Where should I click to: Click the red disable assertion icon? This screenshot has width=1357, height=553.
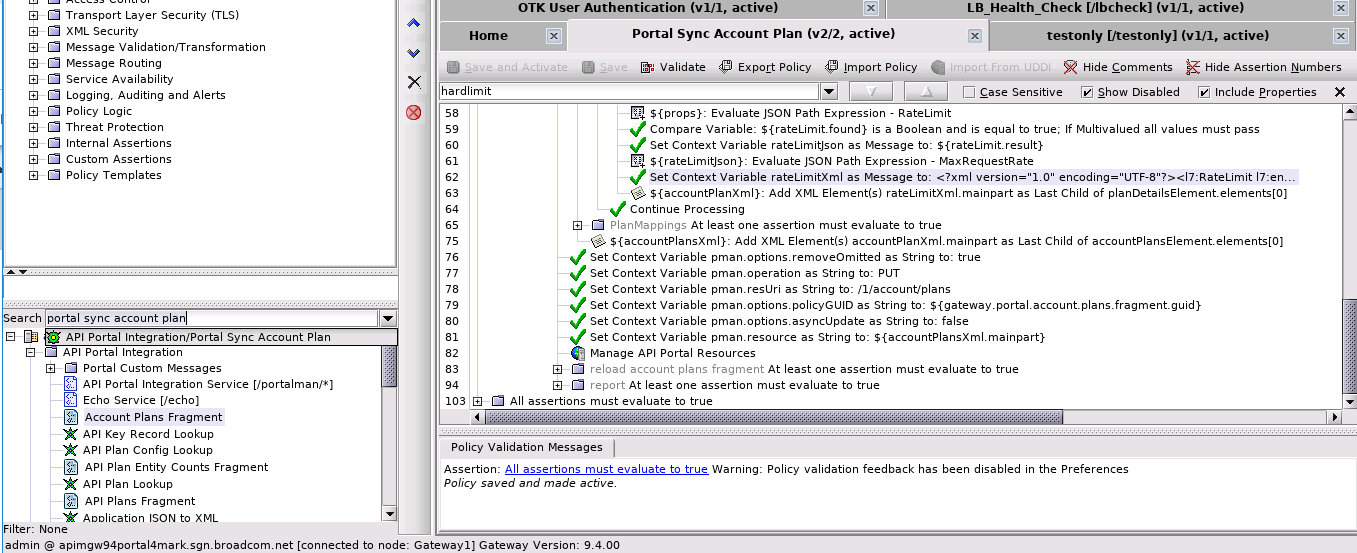tap(414, 112)
